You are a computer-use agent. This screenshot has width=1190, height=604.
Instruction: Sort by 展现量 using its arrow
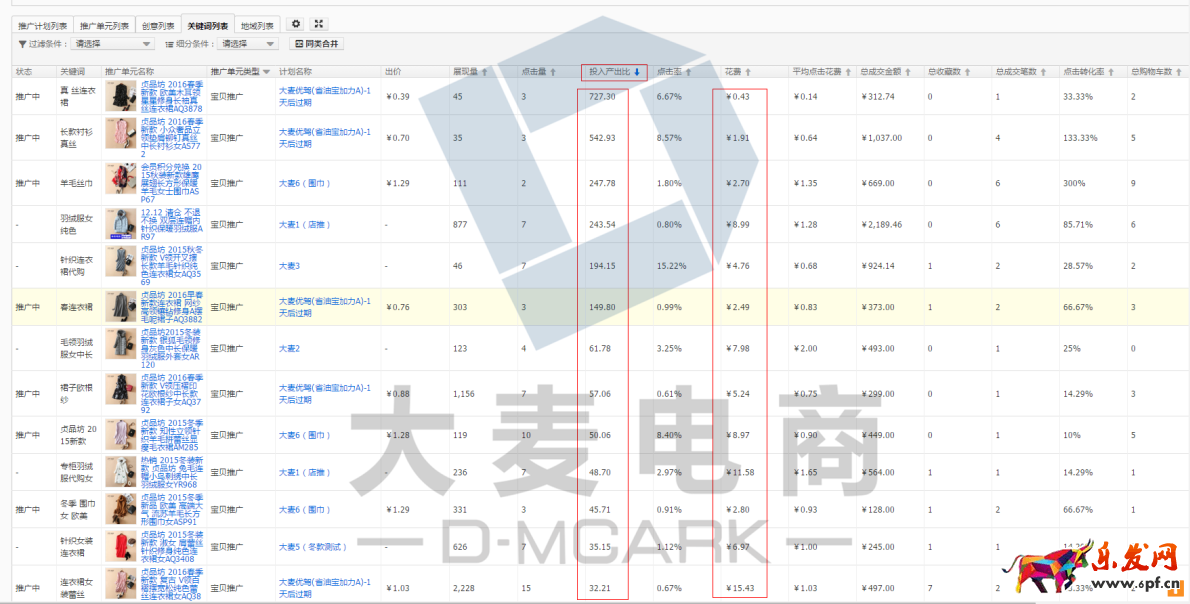click(x=486, y=72)
